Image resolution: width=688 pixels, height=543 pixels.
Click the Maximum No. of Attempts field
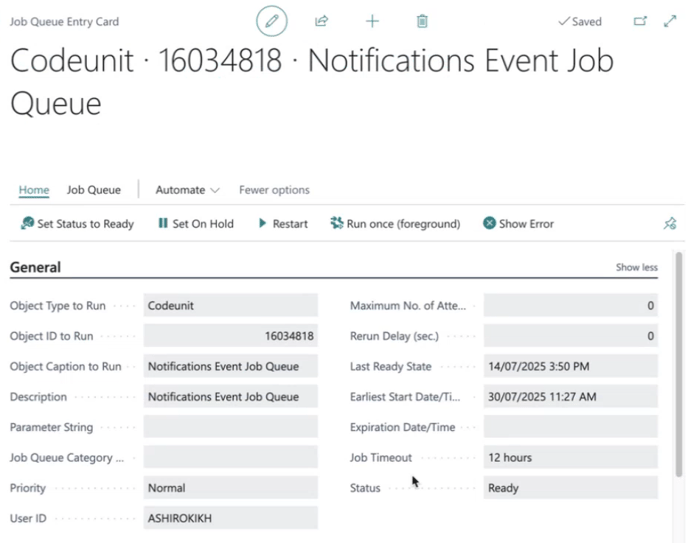click(x=570, y=305)
